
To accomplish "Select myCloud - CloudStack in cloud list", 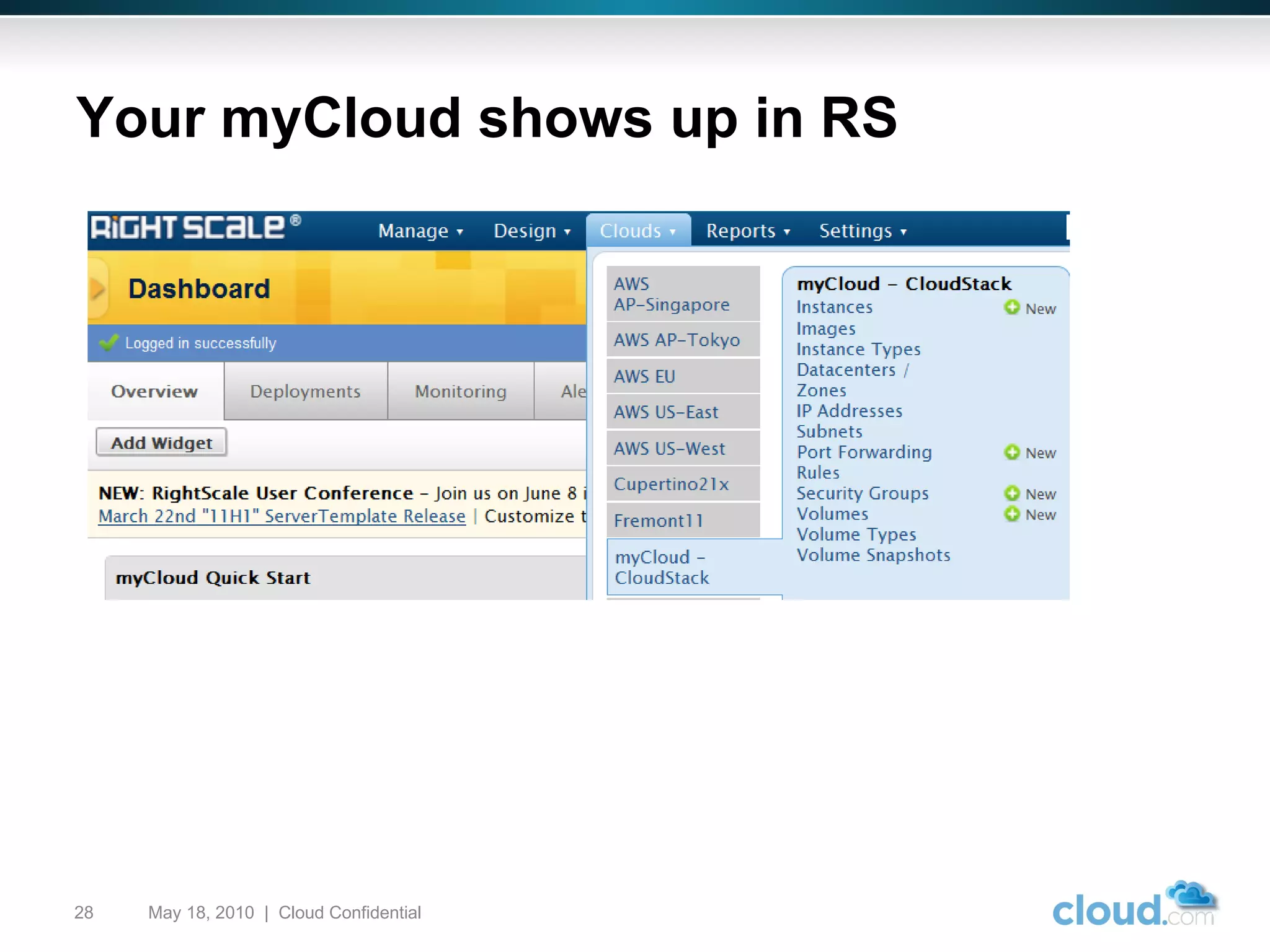I will [694, 567].
